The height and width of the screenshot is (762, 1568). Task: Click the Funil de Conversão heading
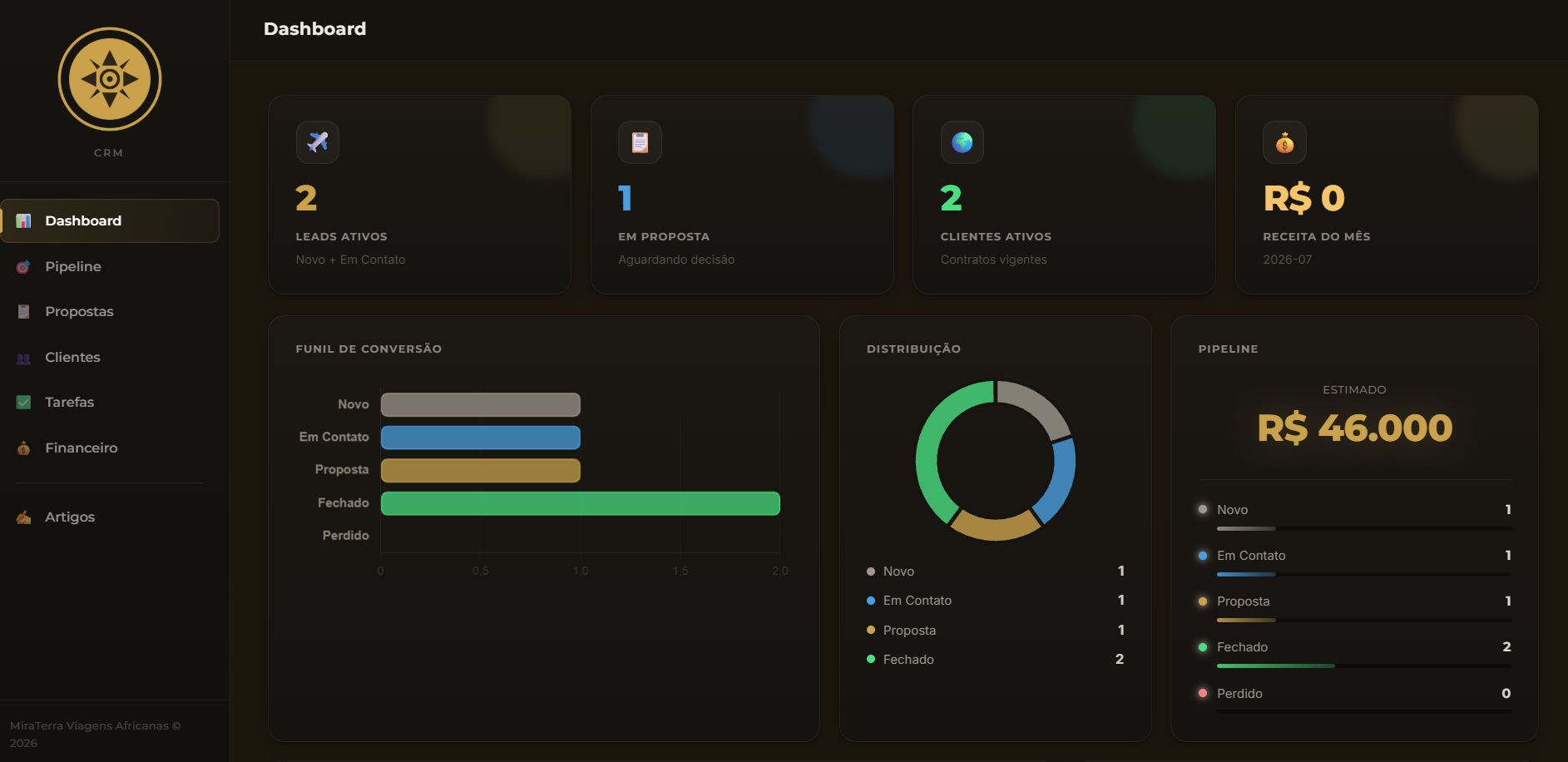coord(369,349)
